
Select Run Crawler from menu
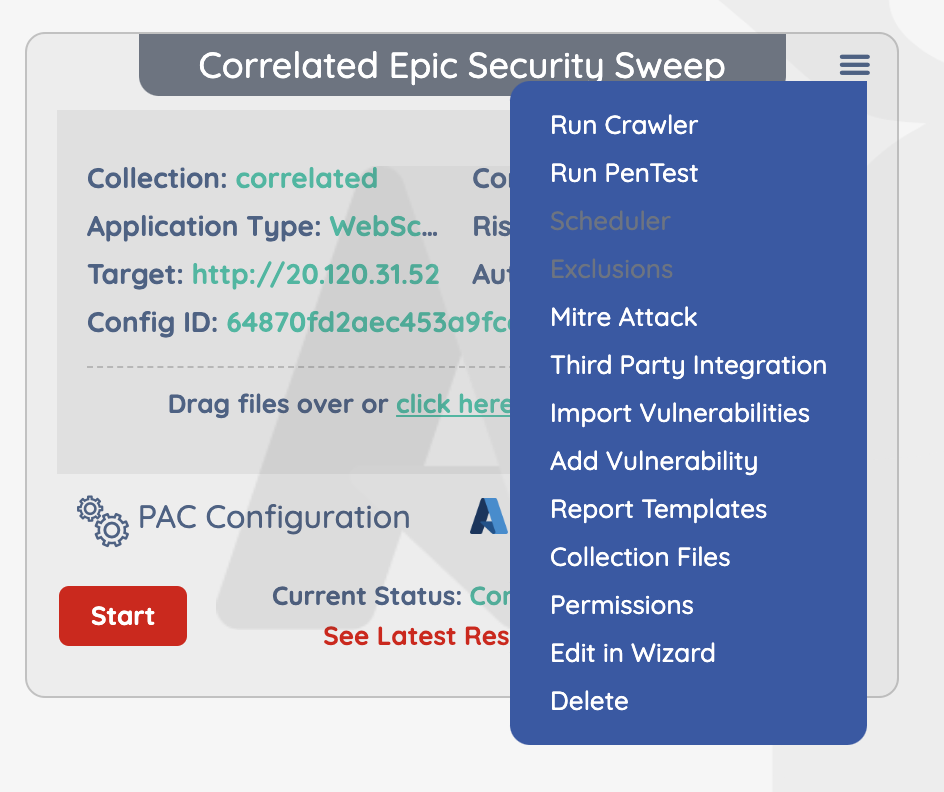[x=624, y=125]
